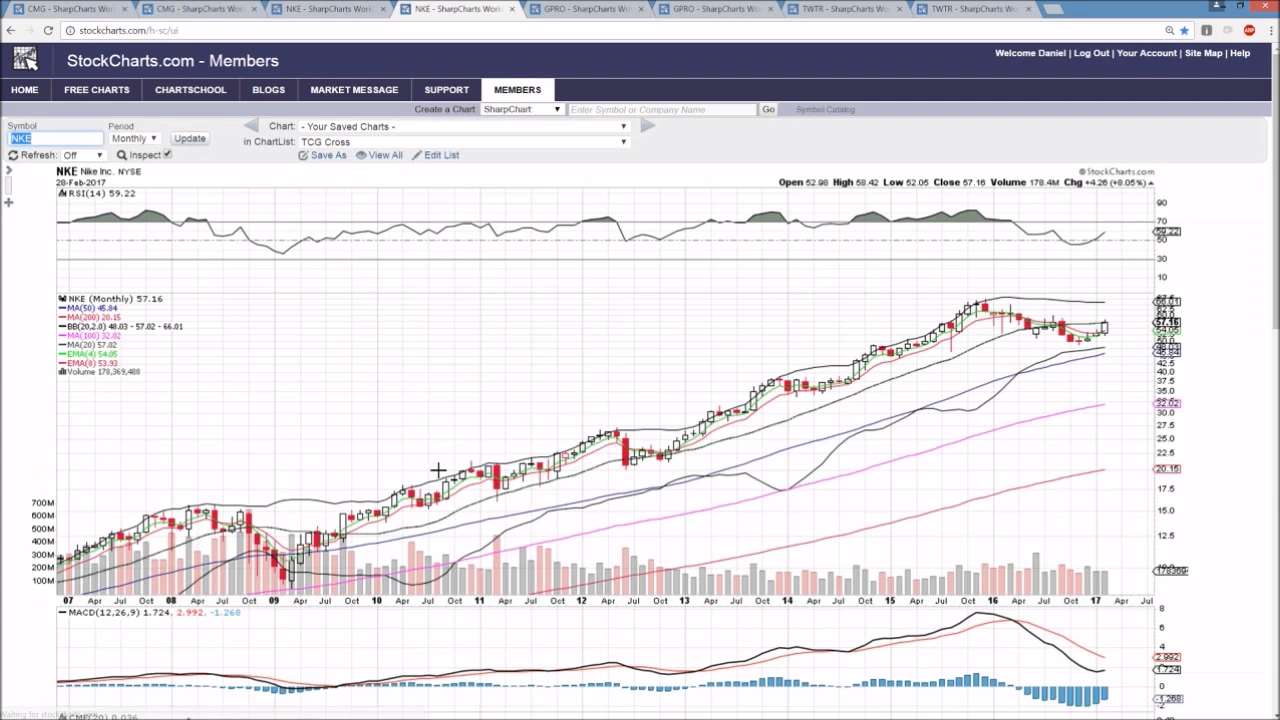1280x720 pixels.
Task: Open the SharpChart type dropdown
Action: (521, 109)
